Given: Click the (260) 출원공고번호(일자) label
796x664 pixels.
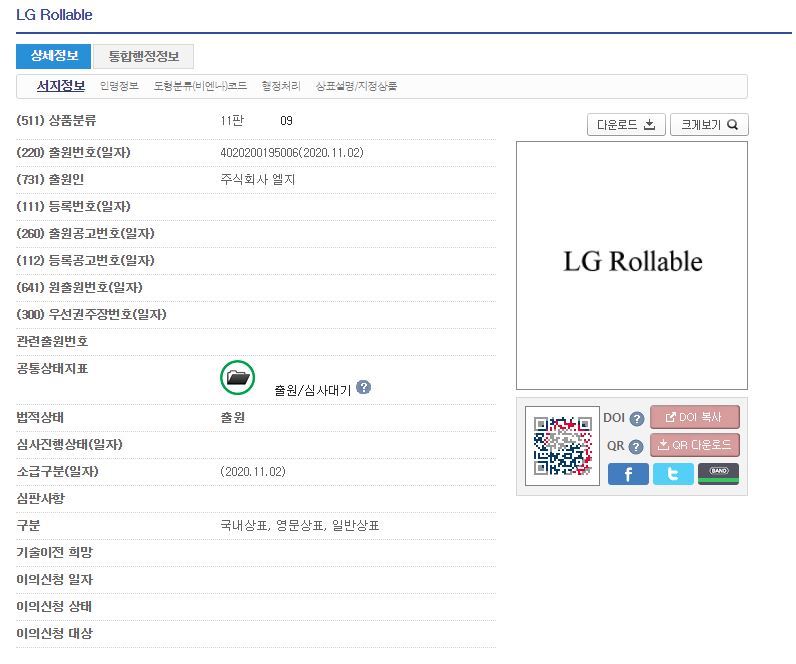Looking at the screenshot, I should [85, 234].
